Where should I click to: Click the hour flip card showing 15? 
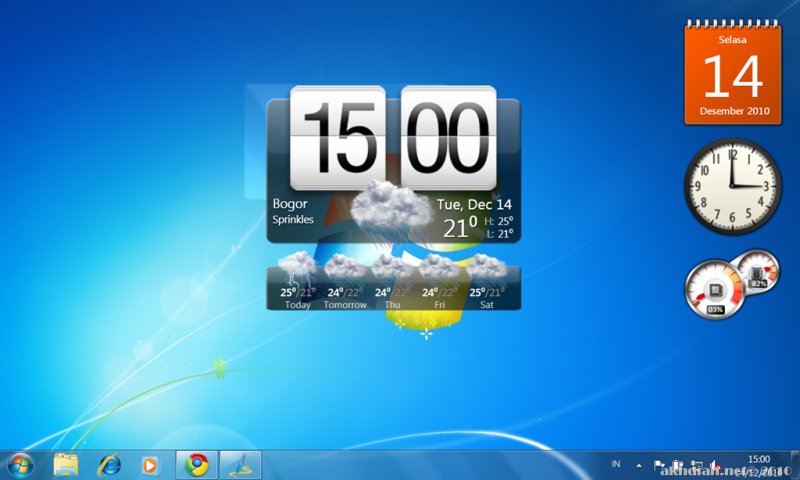click(337, 138)
